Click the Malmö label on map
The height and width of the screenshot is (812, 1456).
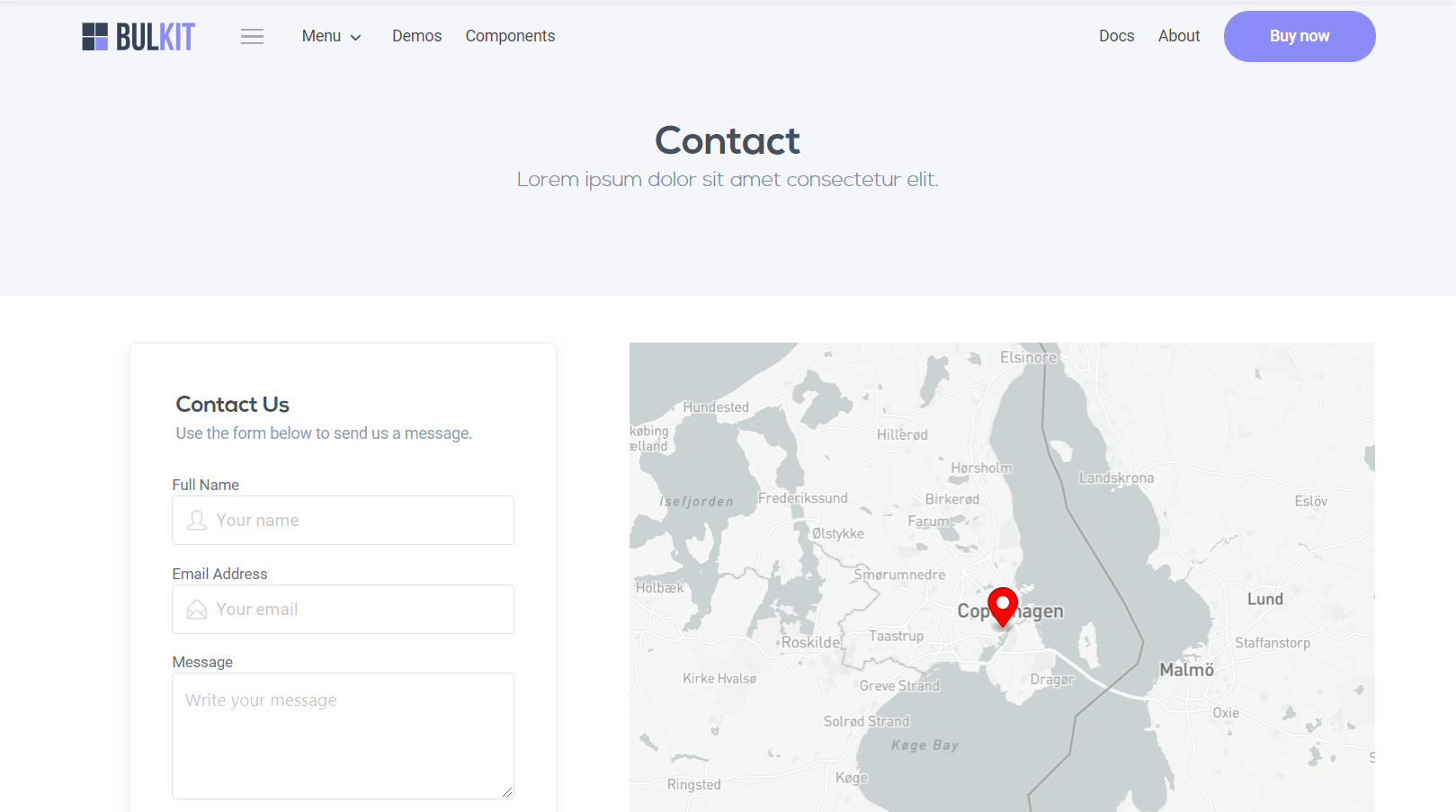pos(1186,670)
